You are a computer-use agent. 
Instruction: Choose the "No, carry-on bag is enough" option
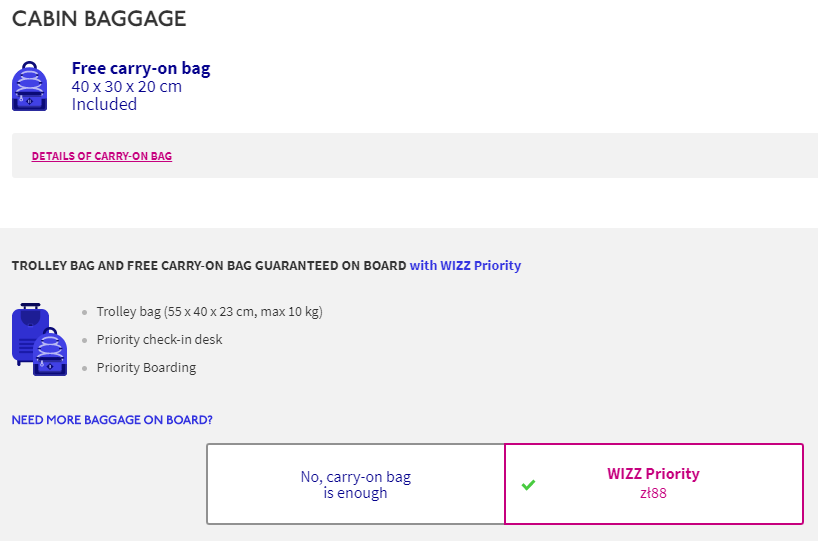click(x=356, y=484)
